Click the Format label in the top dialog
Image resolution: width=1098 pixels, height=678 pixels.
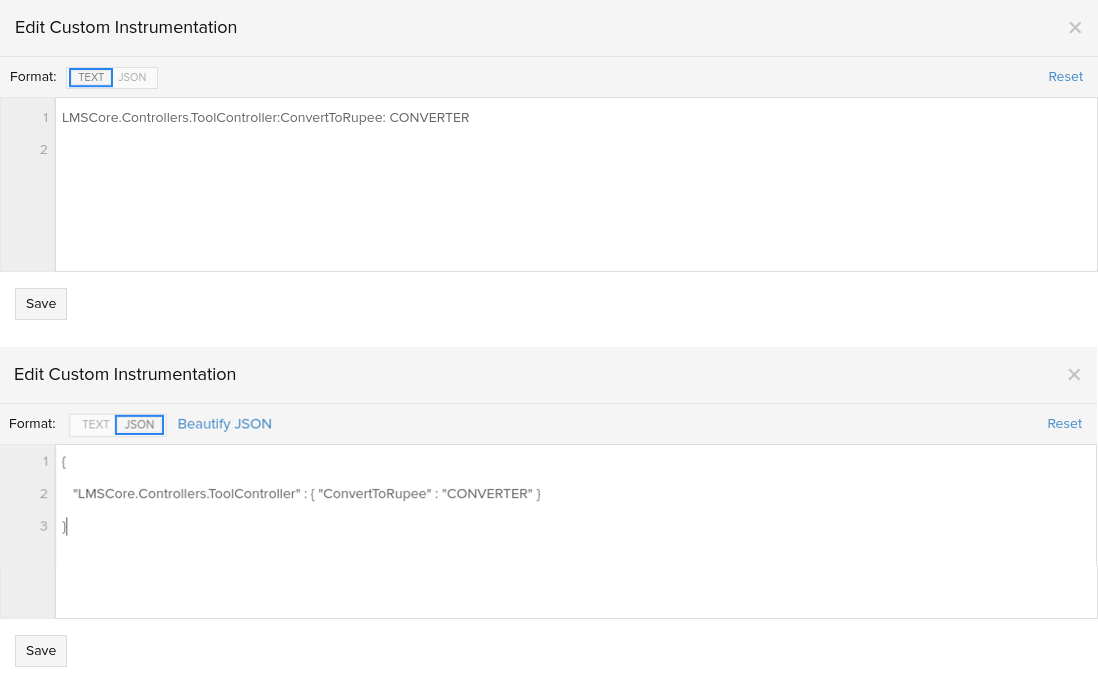(32, 76)
